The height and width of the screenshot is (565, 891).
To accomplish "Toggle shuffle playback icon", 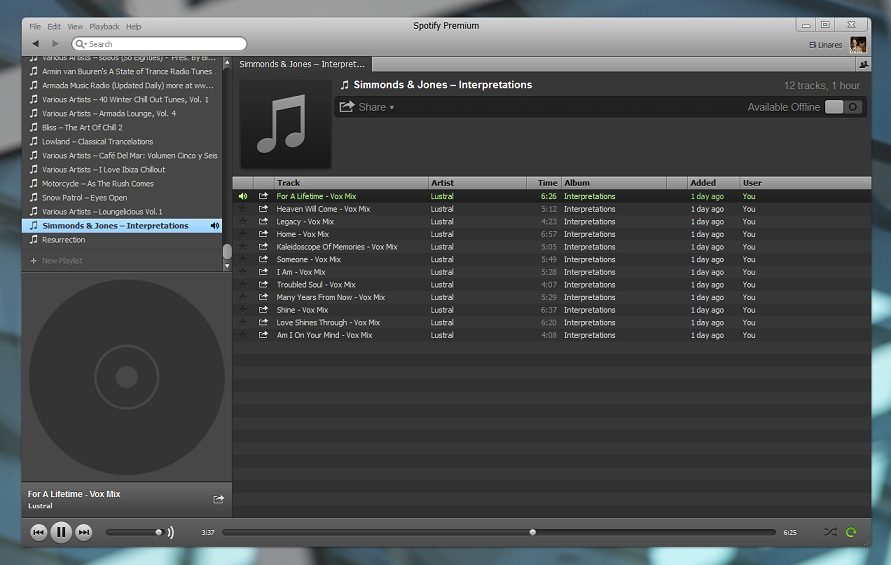I will pos(830,532).
